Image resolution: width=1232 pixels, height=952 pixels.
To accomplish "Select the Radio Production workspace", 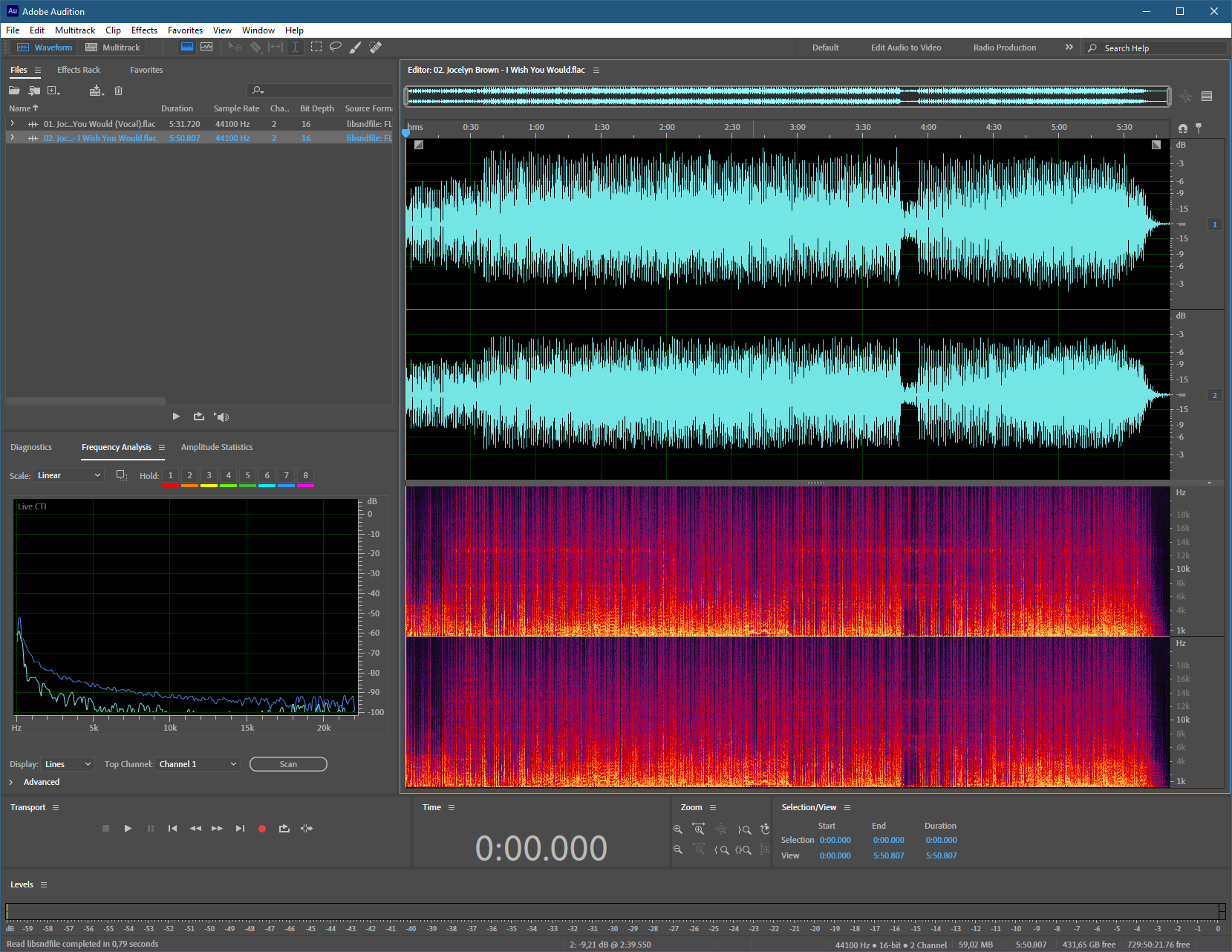I will pos(1004,48).
